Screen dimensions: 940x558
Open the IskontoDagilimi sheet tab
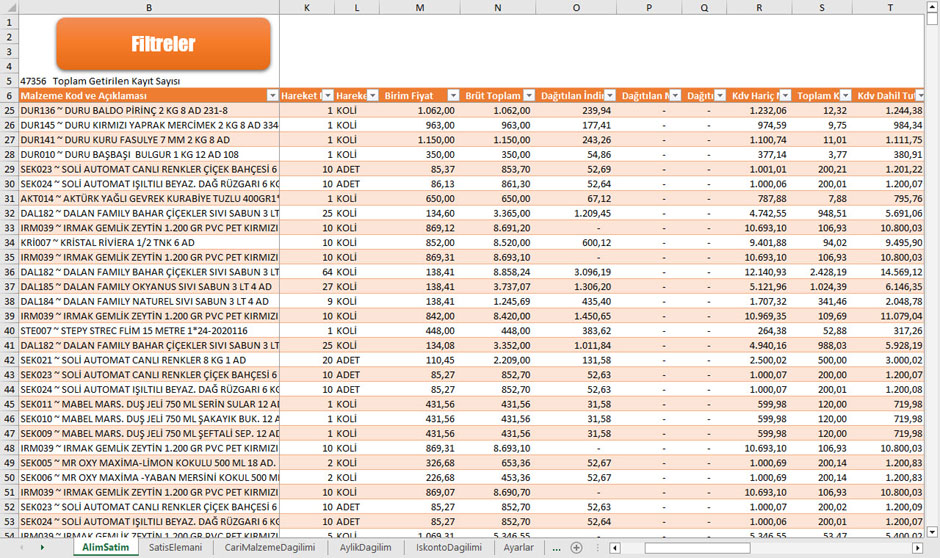point(449,547)
